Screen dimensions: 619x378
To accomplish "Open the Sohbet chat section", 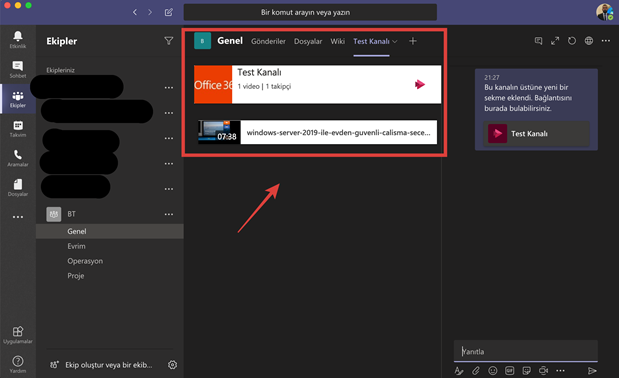I will click(18, 69).
